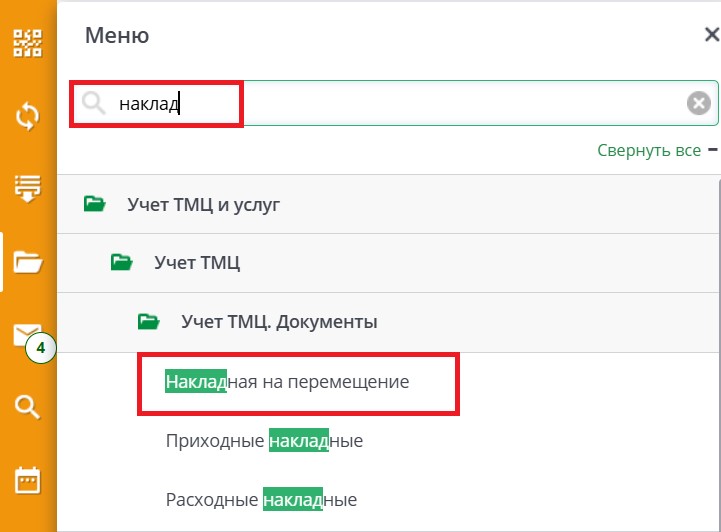The width and height of the screenshot is (721, 532).
Task: Click the Меню panel title
Action: point(117,36)
